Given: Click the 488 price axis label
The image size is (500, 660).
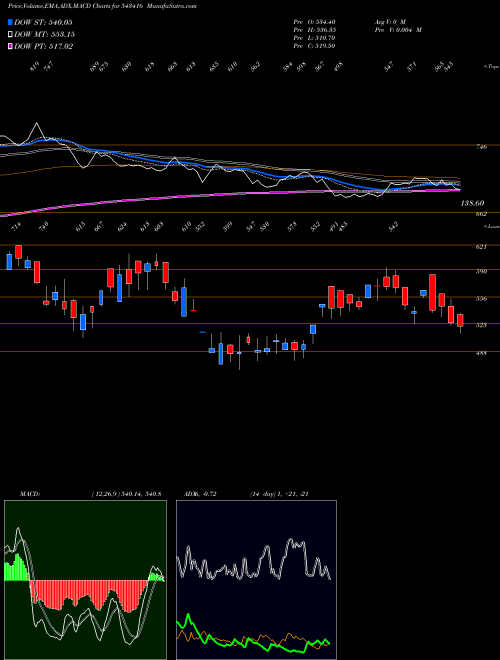Looking at the screenshot, I should coord(481,353).
